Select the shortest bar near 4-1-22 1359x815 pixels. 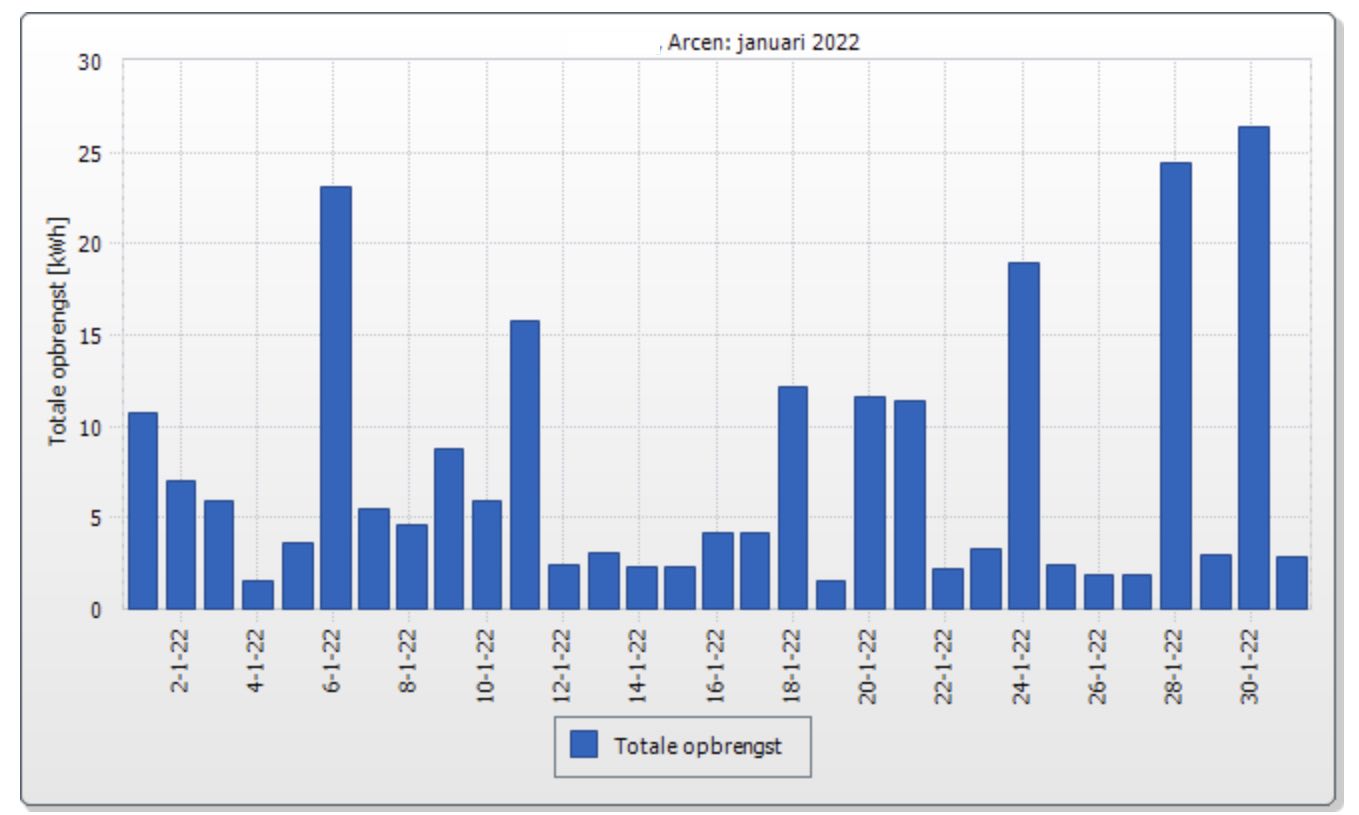(259, 595)
